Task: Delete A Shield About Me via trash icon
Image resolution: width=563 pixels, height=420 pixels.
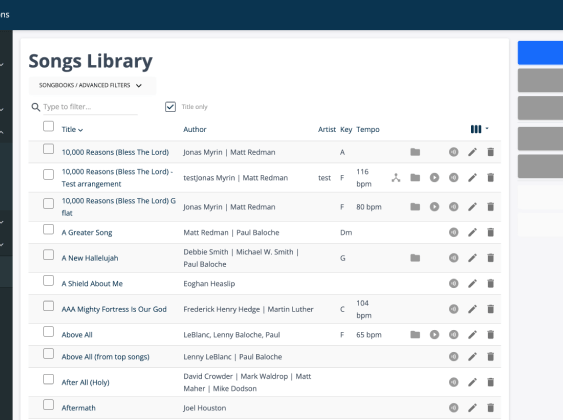Action: click(x=490, y=284)
